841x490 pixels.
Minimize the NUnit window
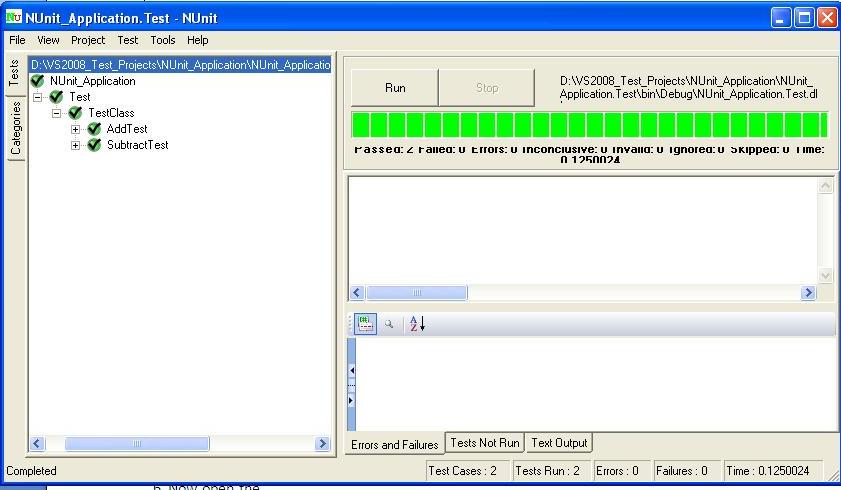pos(781,18)
